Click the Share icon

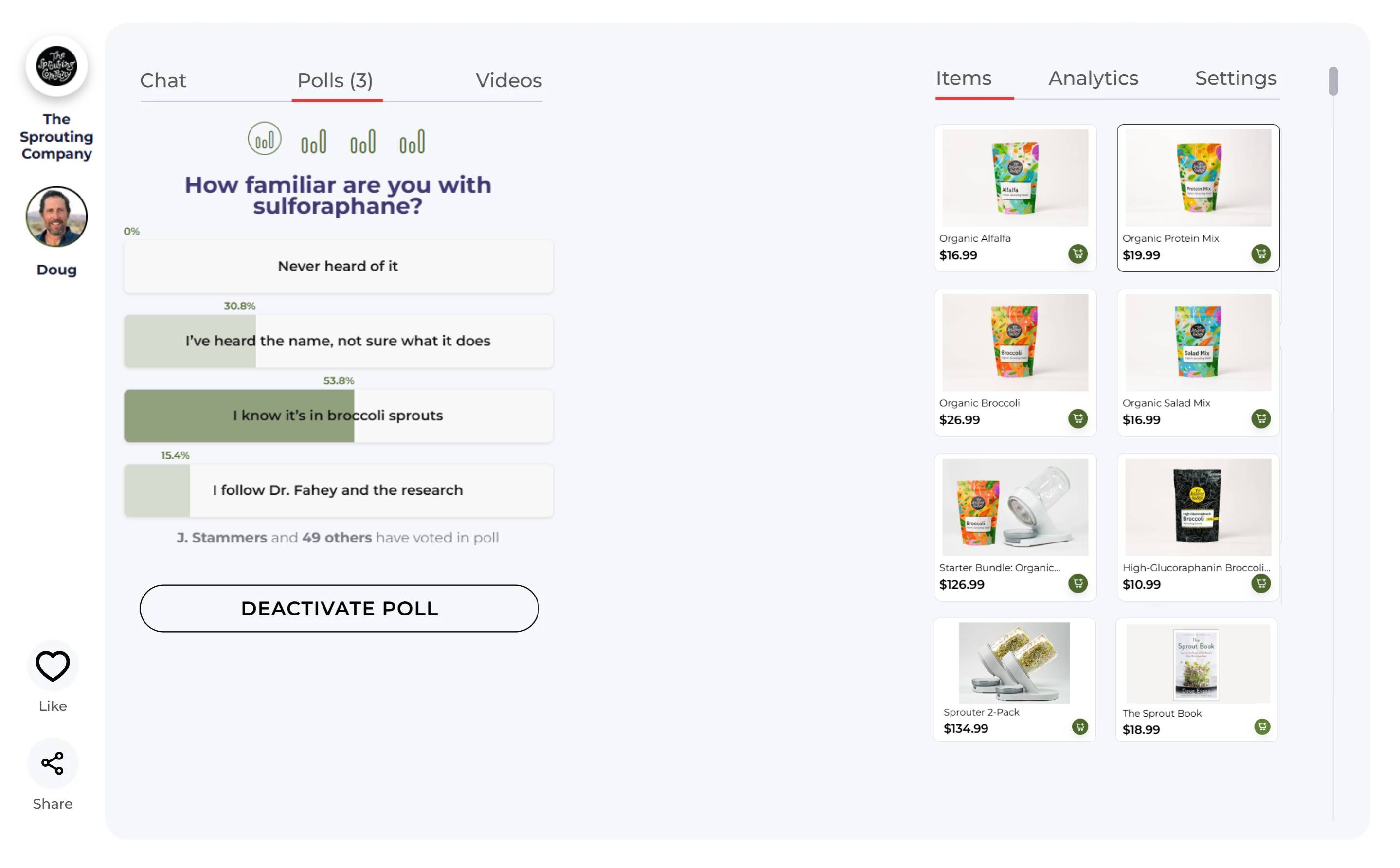pos(53,763)
